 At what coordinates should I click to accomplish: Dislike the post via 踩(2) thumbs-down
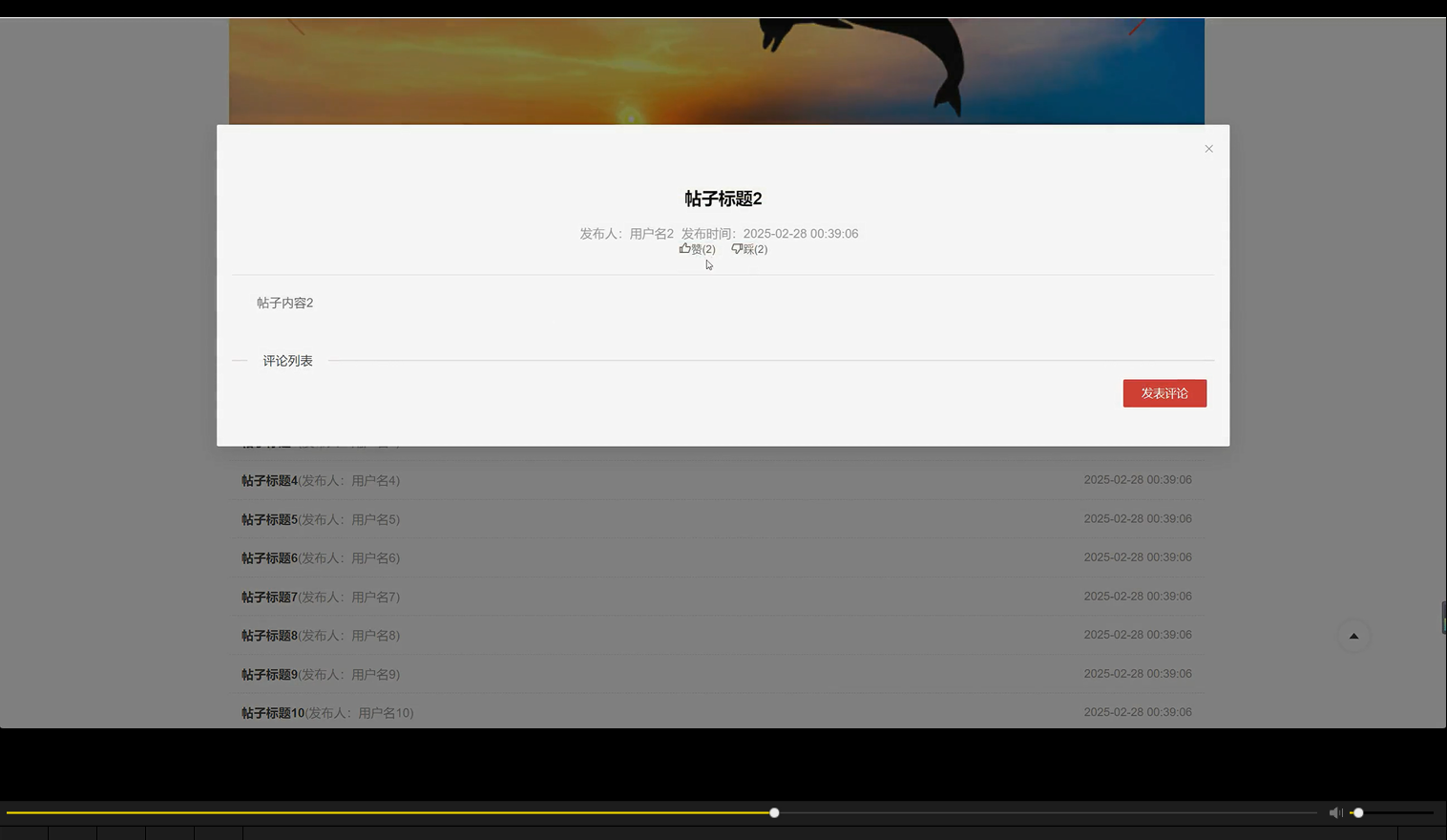point(749,249)
